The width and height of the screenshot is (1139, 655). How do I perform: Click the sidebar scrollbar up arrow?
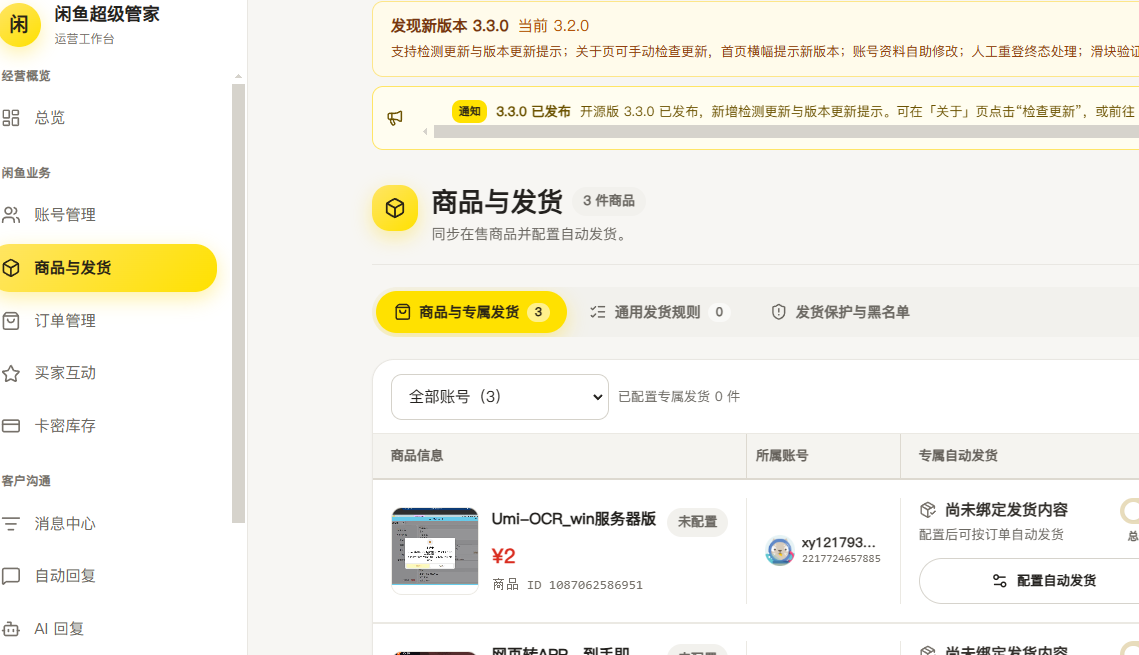pos(238,76)
